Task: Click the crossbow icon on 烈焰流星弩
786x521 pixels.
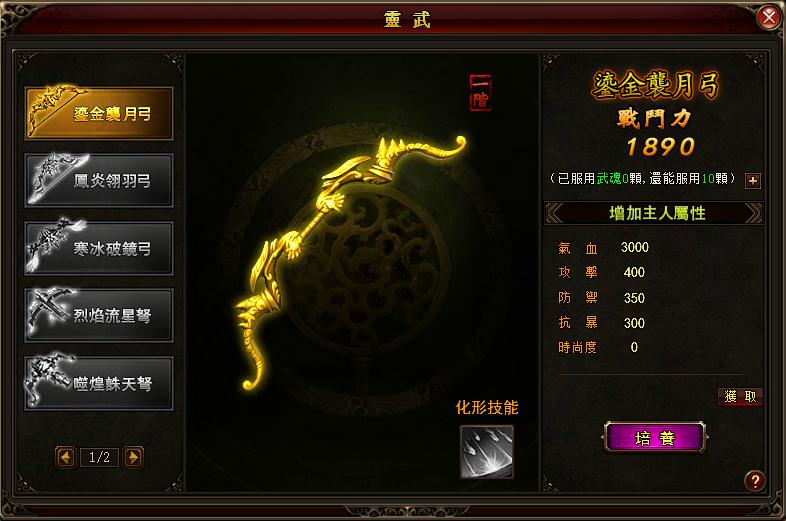Action: (52, 311)
